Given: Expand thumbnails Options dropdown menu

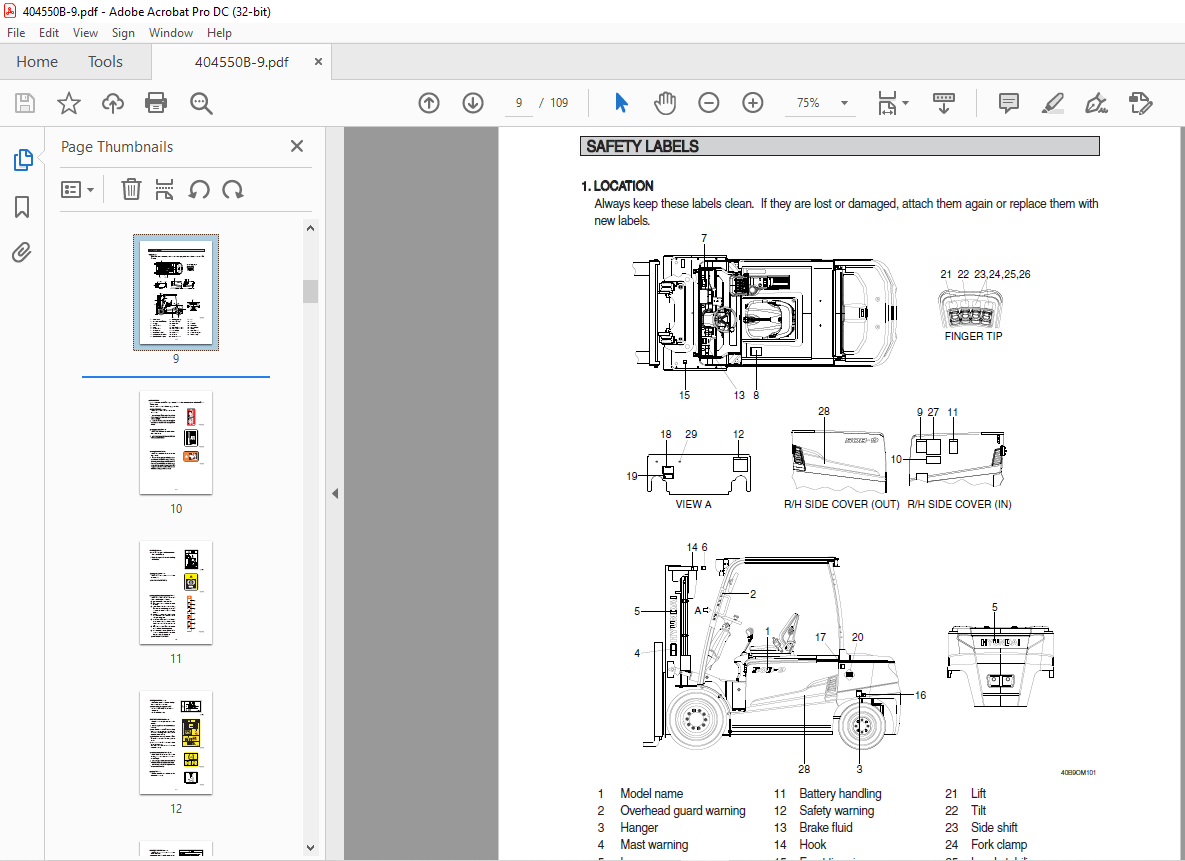Looking at the screenshot, I should [x=78, y=189].
